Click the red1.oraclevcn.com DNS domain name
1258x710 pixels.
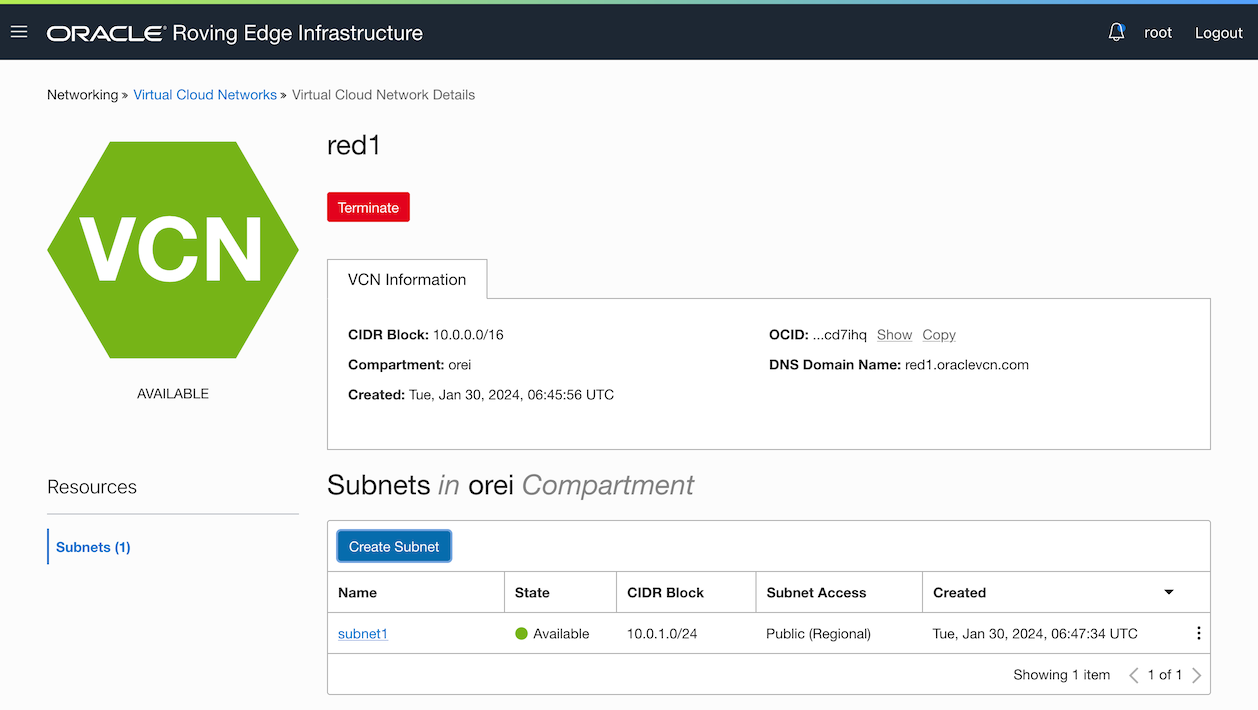click(967, 365)
